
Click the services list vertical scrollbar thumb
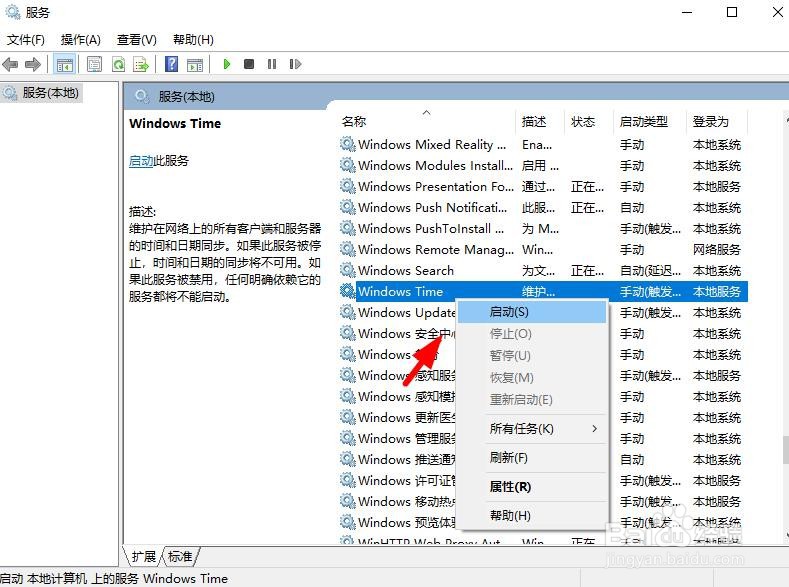785,449
